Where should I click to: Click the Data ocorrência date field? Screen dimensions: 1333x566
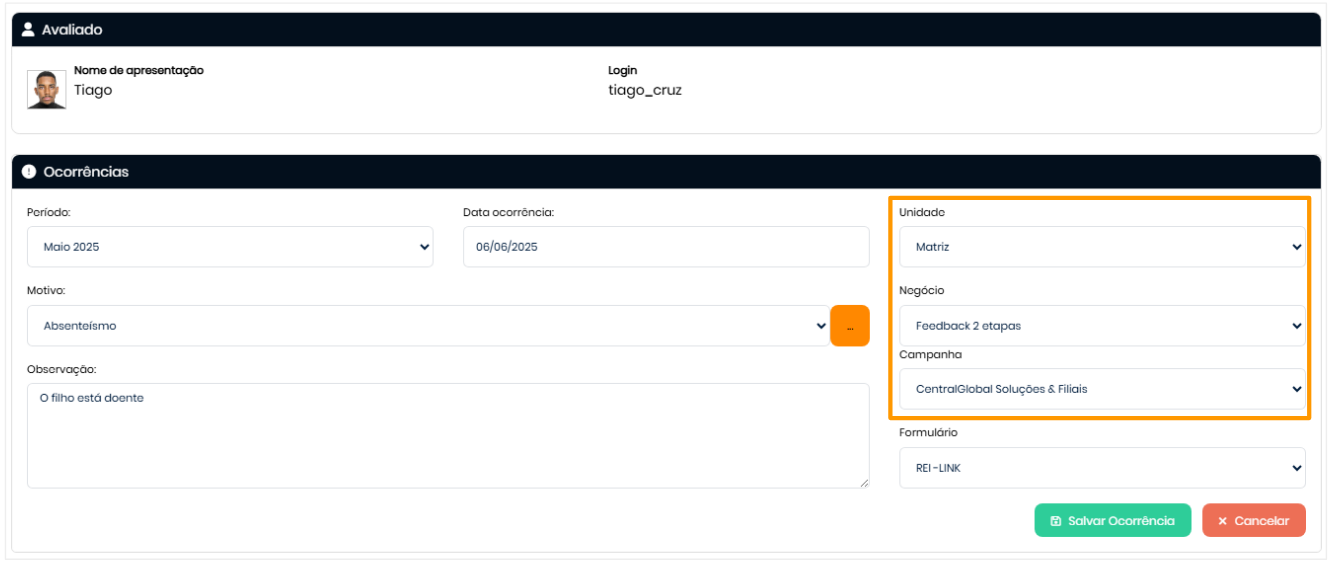[x=665, y=247]
